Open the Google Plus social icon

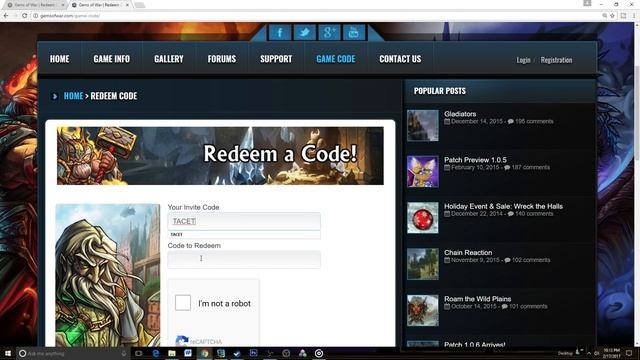click(x=329, y=32)
